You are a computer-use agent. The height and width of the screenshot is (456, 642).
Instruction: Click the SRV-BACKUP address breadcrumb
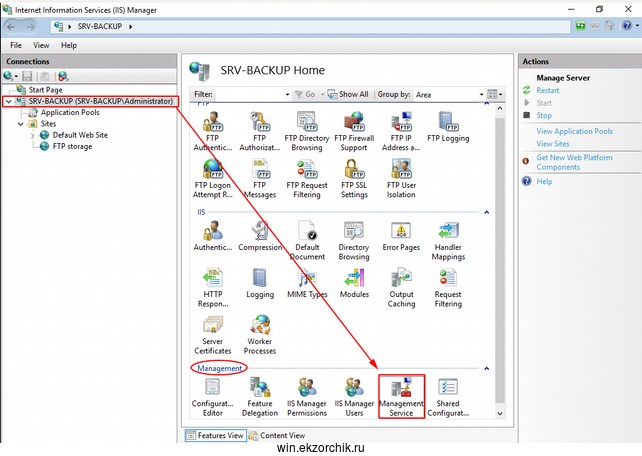(99, 26)
